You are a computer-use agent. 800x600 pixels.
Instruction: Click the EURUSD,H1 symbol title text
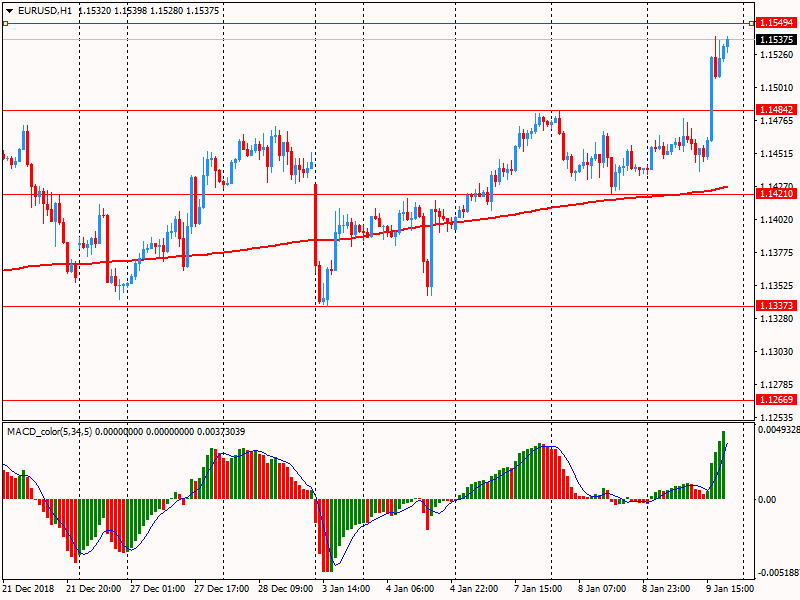[x=45, y=11]
